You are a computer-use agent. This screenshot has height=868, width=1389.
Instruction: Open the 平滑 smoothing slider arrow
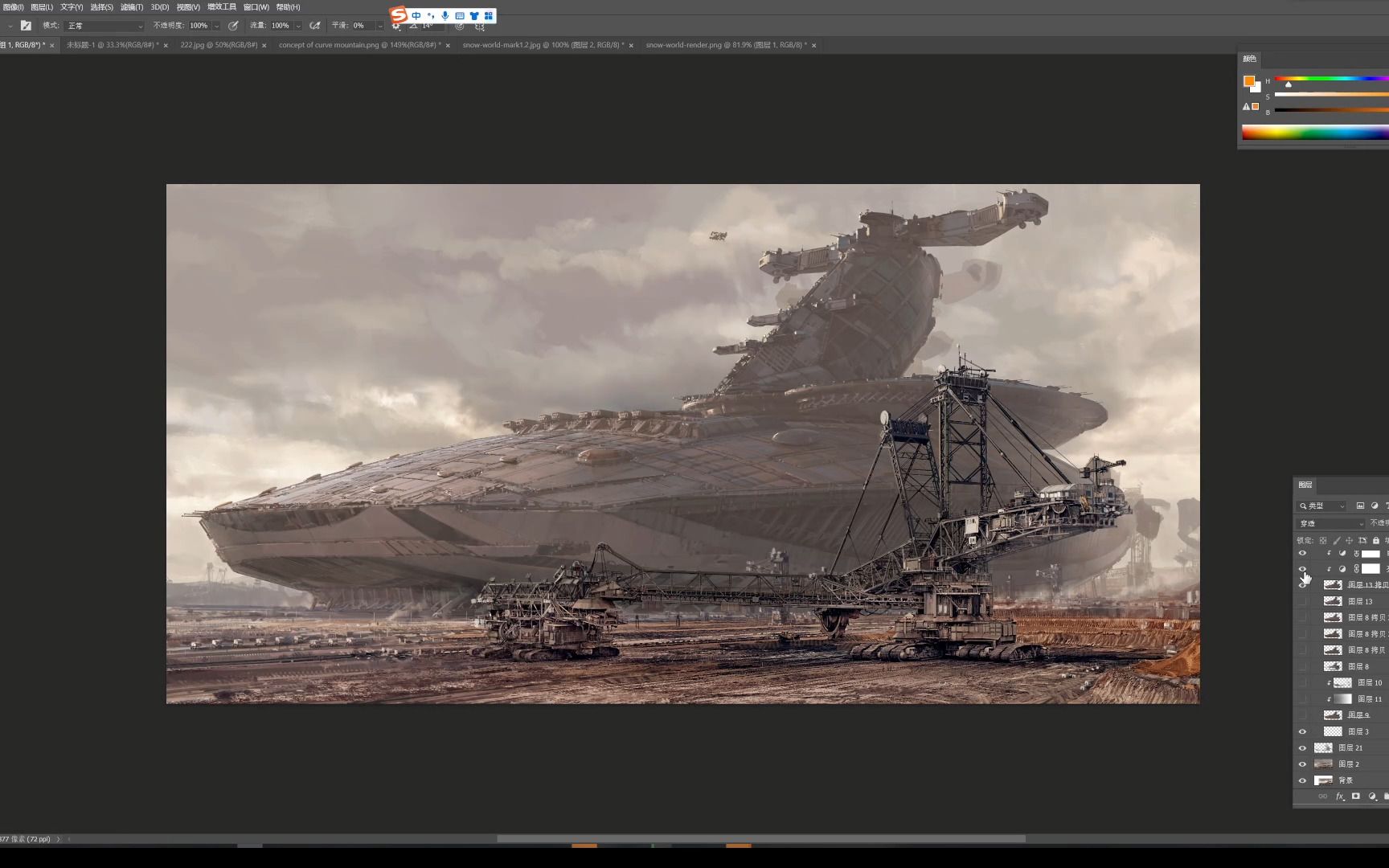(x=380, y=26)
